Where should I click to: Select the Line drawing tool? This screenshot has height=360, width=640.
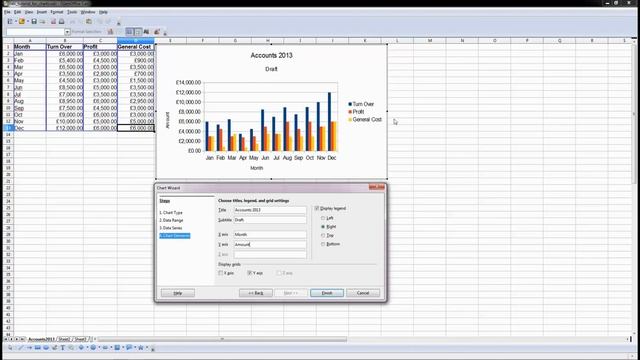tap(20, 348)
